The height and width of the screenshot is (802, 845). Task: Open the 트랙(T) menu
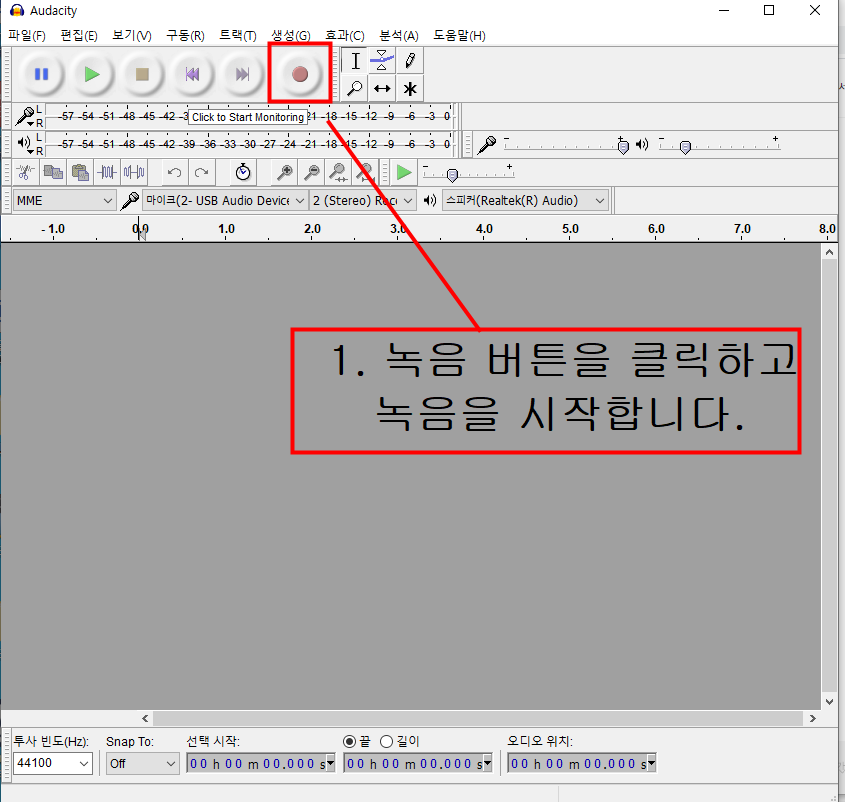point(238,36)
